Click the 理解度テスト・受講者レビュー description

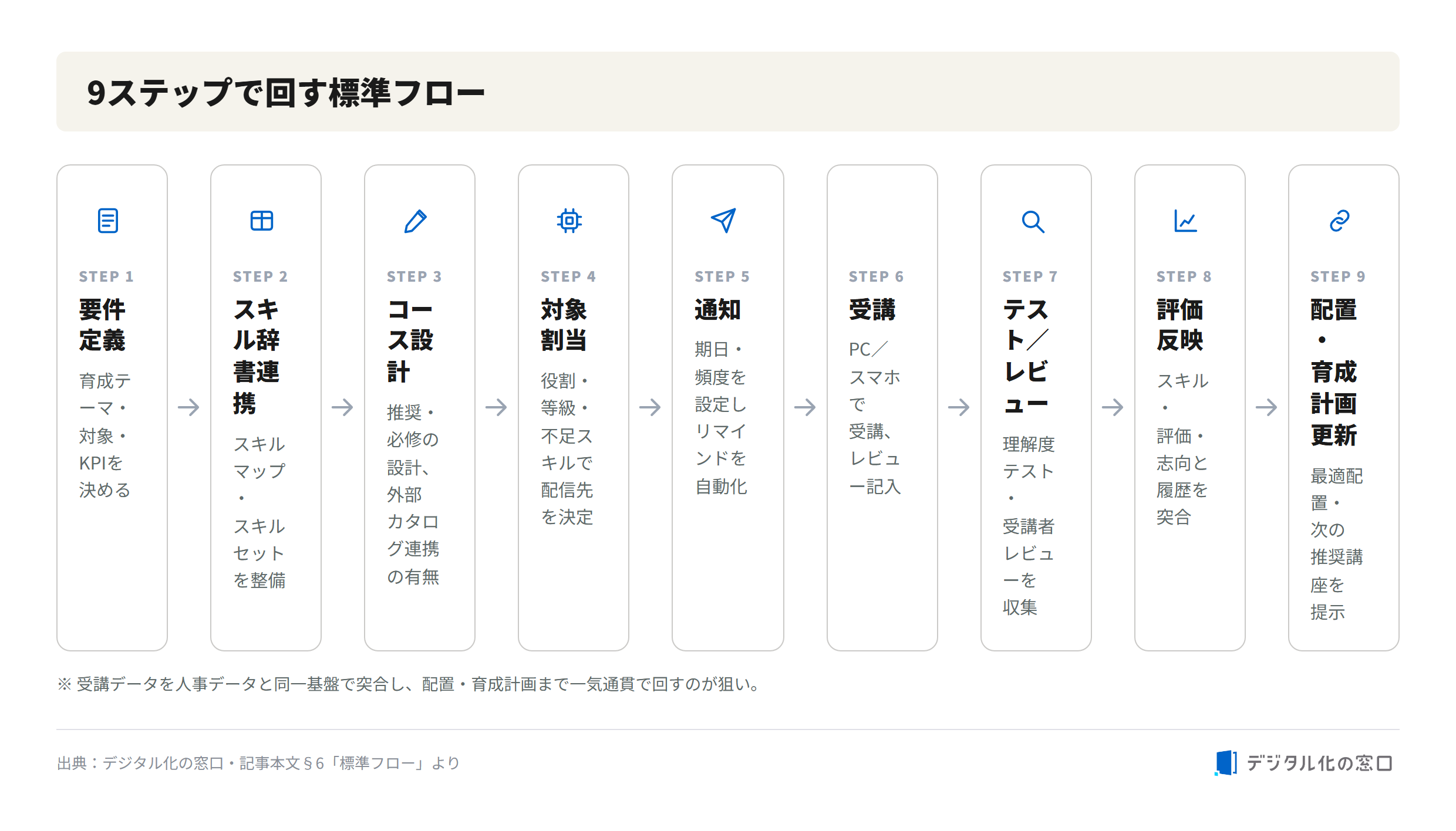(1029, 525)
